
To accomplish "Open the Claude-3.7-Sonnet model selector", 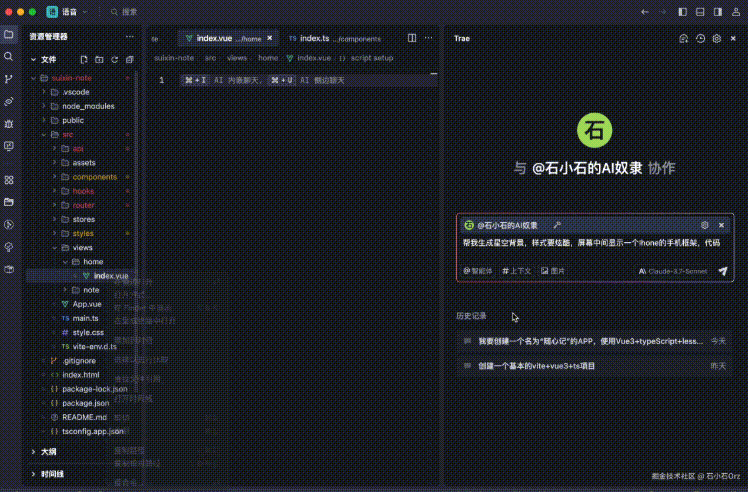I will pos(673,271).
